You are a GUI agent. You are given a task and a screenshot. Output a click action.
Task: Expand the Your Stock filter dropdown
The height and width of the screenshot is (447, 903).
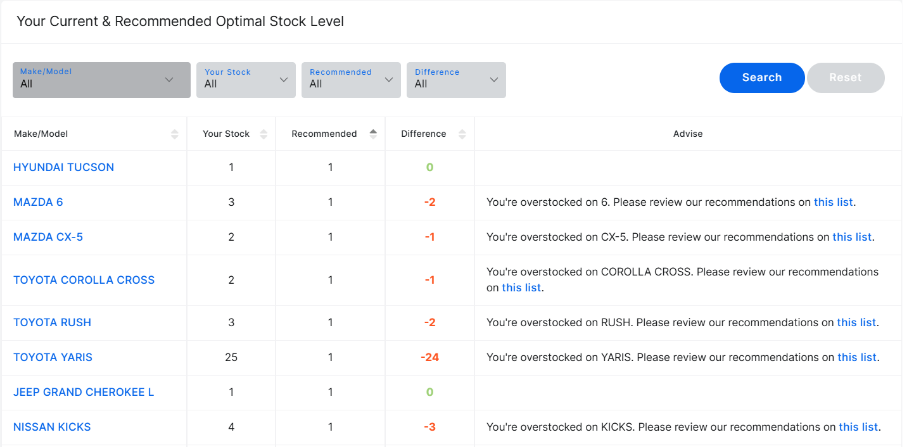tap(246, 80)
